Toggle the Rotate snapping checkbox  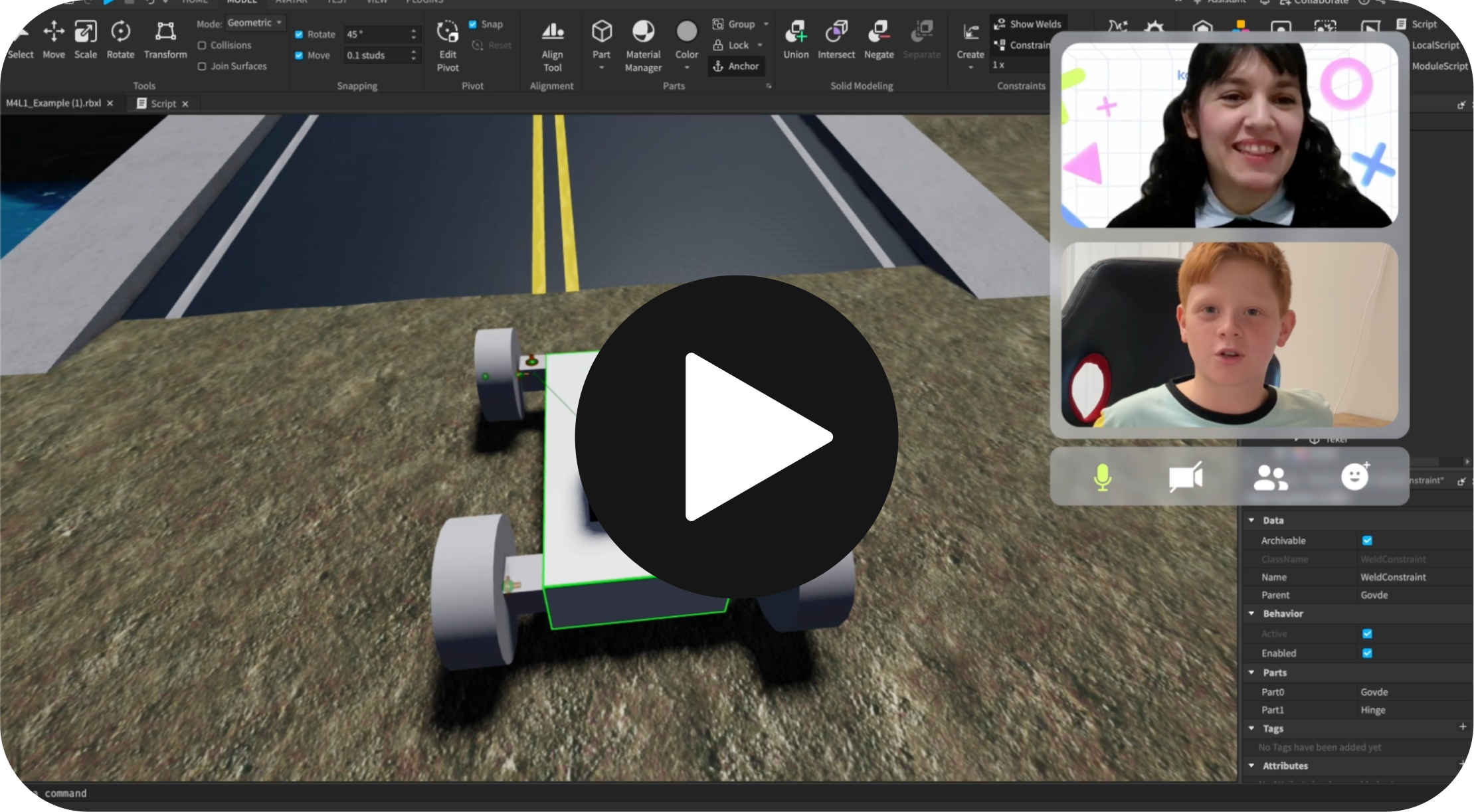pyautogui.click(x=299, y=35)
